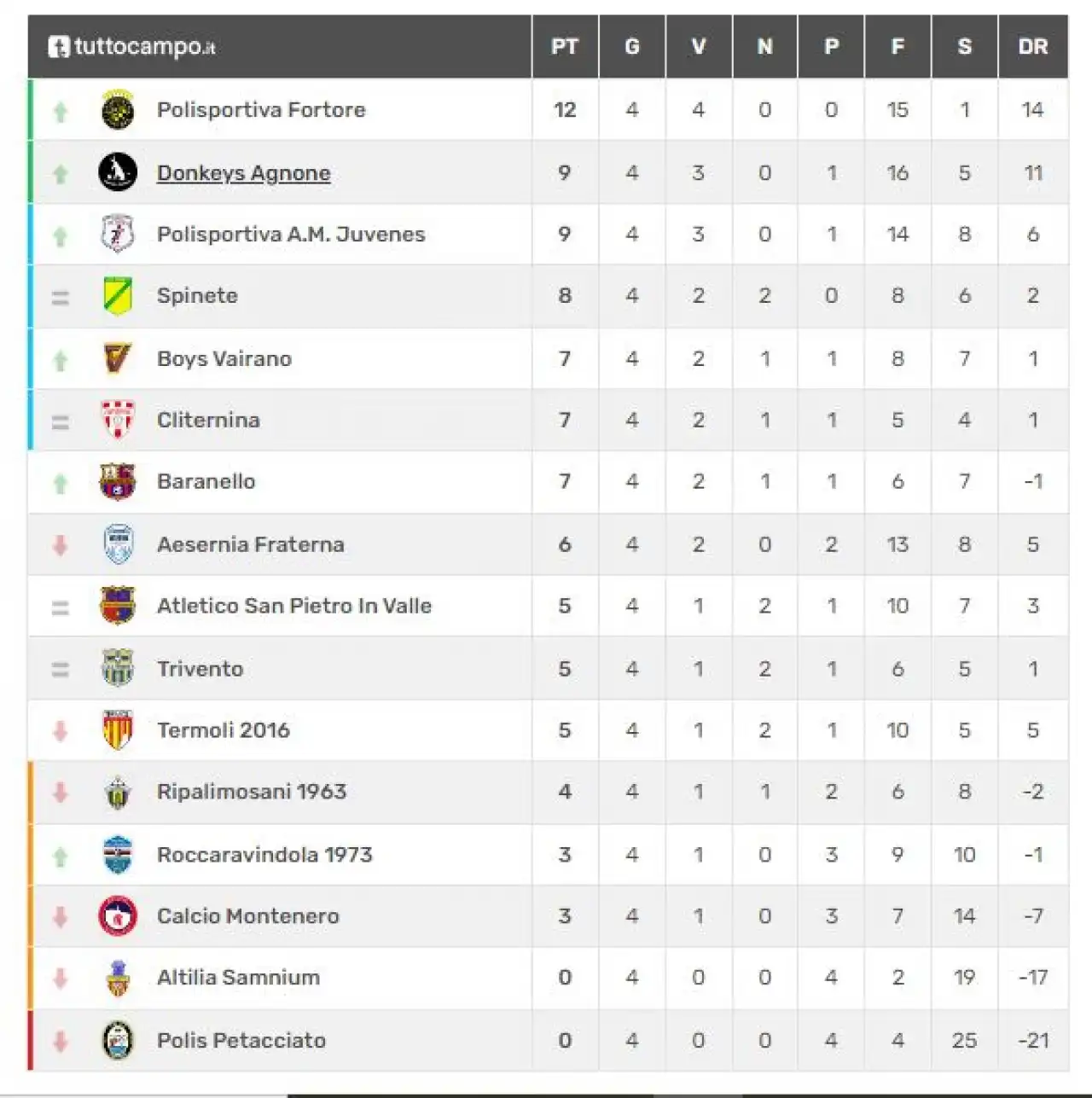Open the Donkeys Agnone team link

pos(243,173)
